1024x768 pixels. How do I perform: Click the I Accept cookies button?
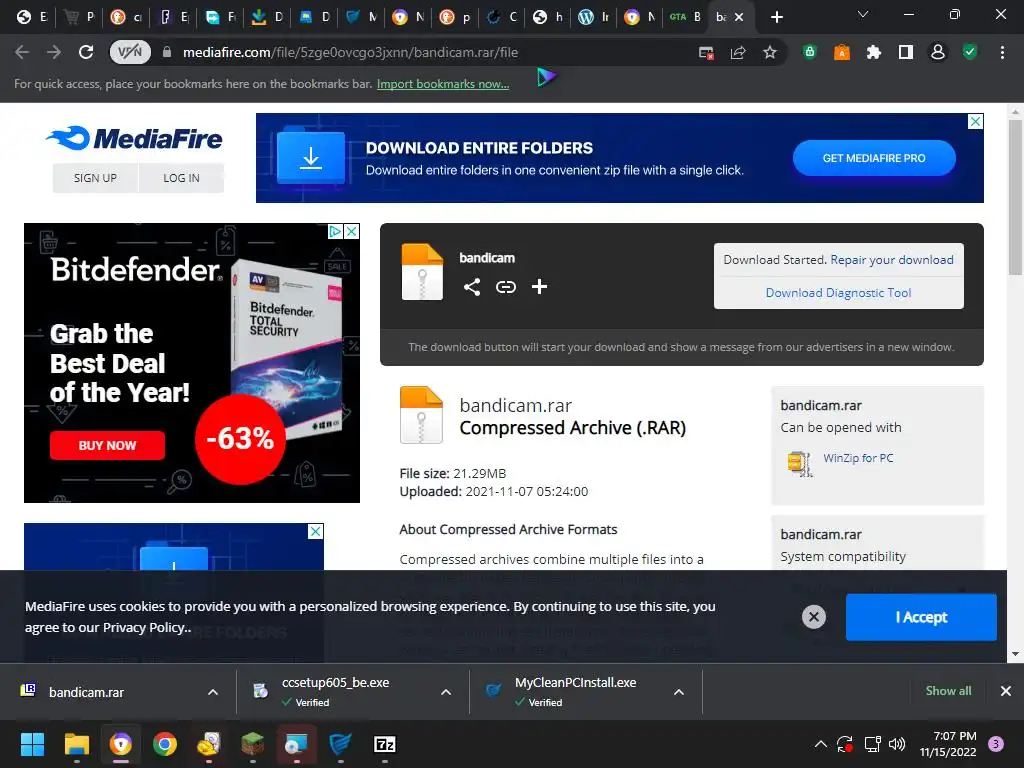tap(921, 617)
